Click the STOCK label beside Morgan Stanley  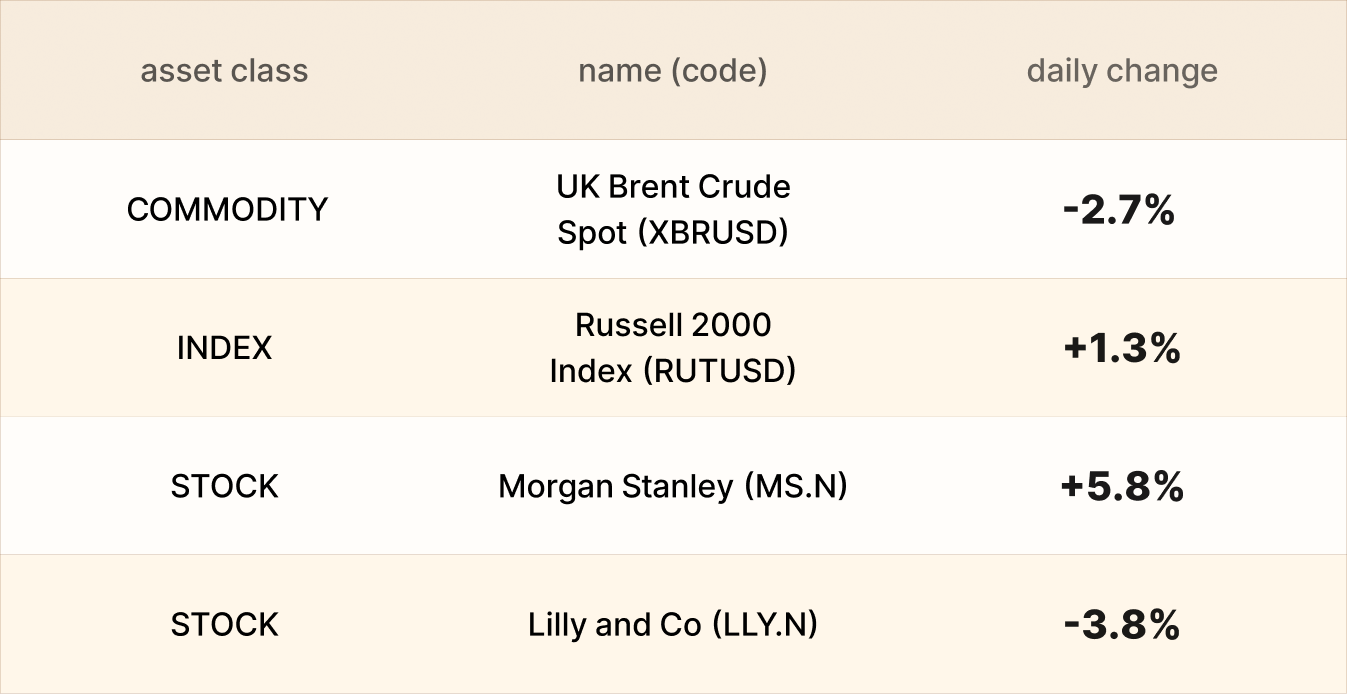coord(224,486)
